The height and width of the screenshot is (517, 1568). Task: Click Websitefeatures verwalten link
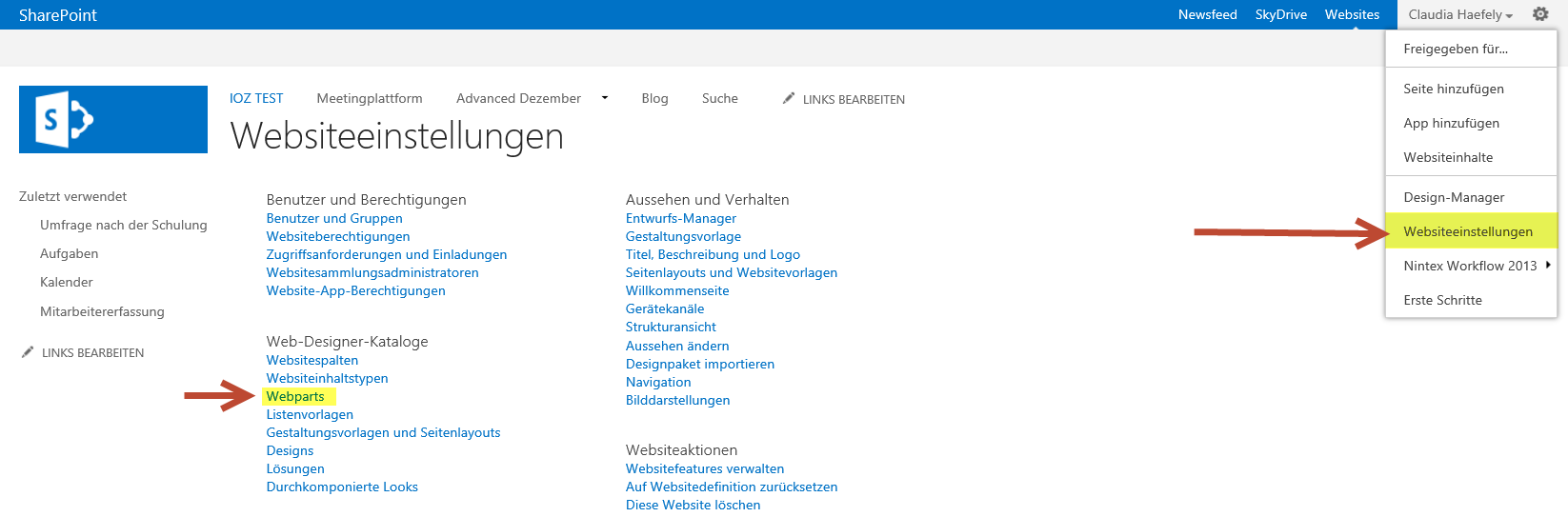coord(705,468)
